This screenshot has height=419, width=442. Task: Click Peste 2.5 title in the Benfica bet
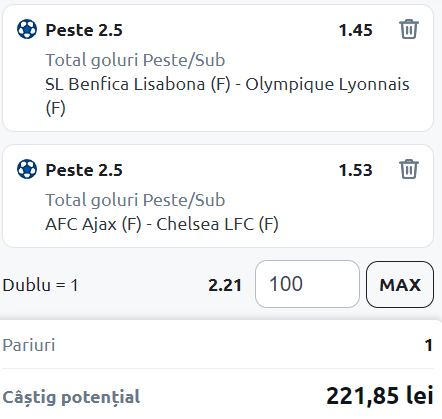tap(84, 30)
